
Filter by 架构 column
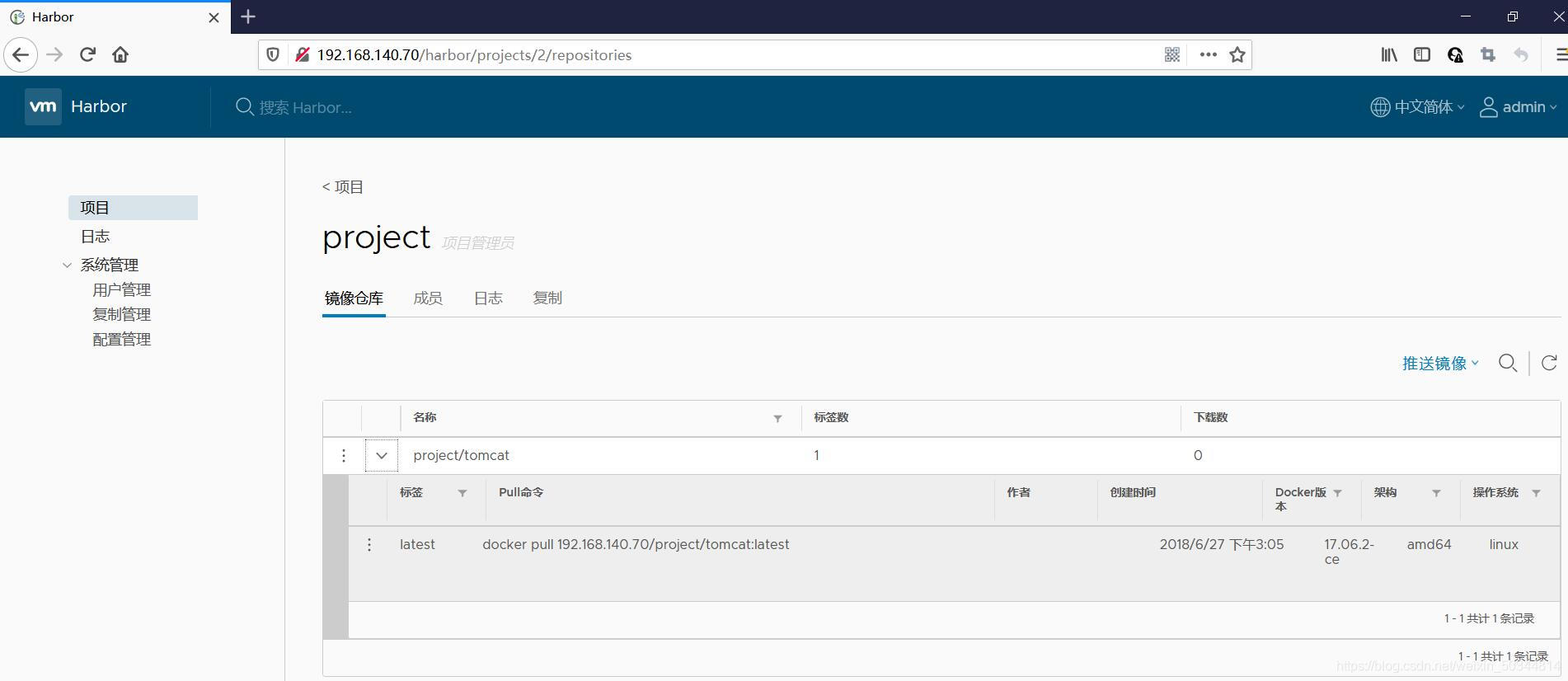[1436, 493]
